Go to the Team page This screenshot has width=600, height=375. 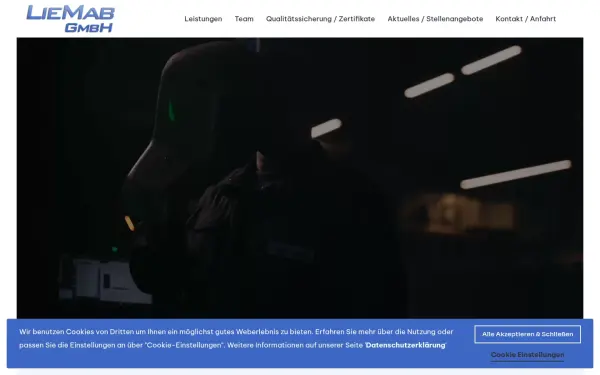click(x=244, y=19)
